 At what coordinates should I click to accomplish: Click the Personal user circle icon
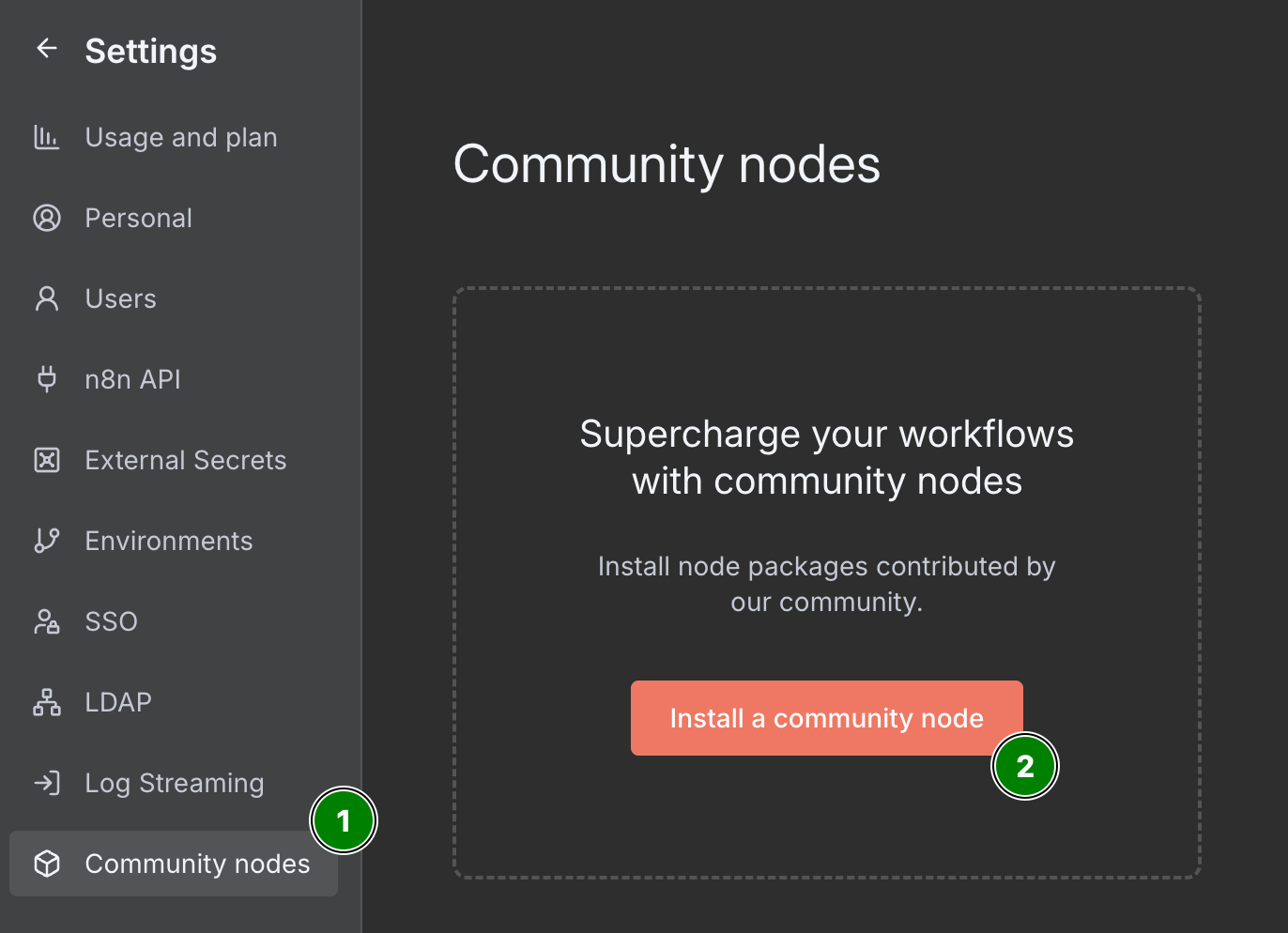(47, 218)
